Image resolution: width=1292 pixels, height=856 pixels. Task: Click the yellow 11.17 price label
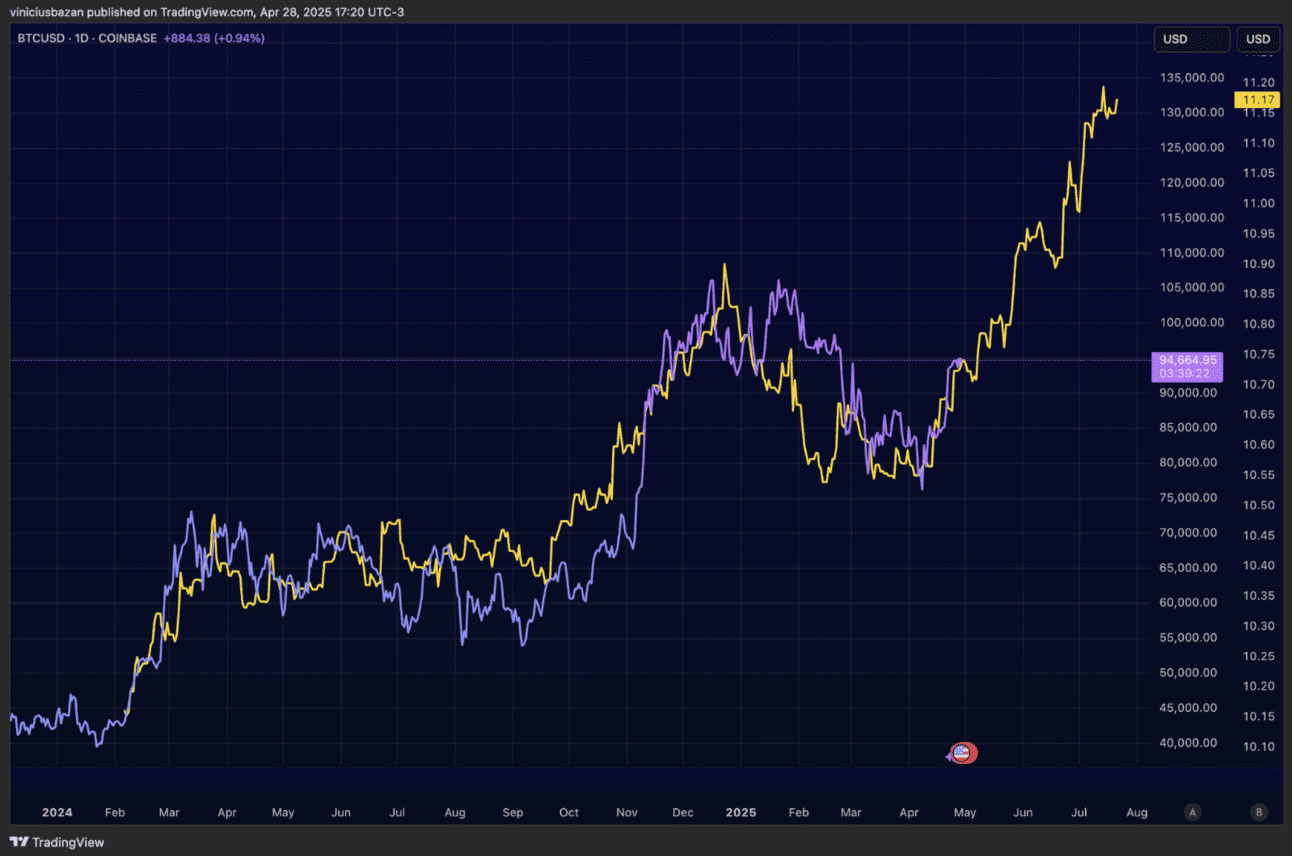click(1256, 100)
